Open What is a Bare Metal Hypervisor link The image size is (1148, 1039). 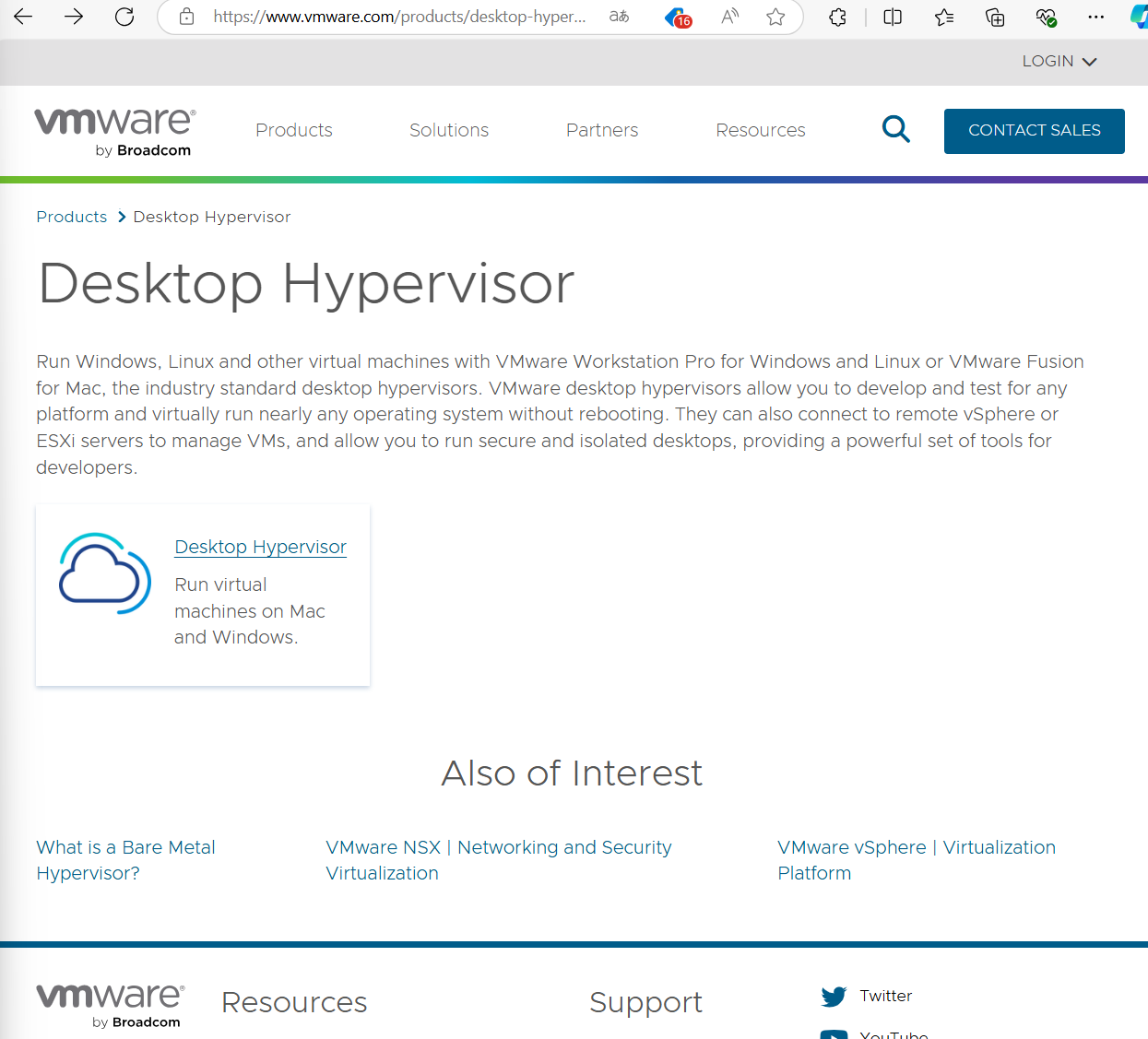point(125,860)
